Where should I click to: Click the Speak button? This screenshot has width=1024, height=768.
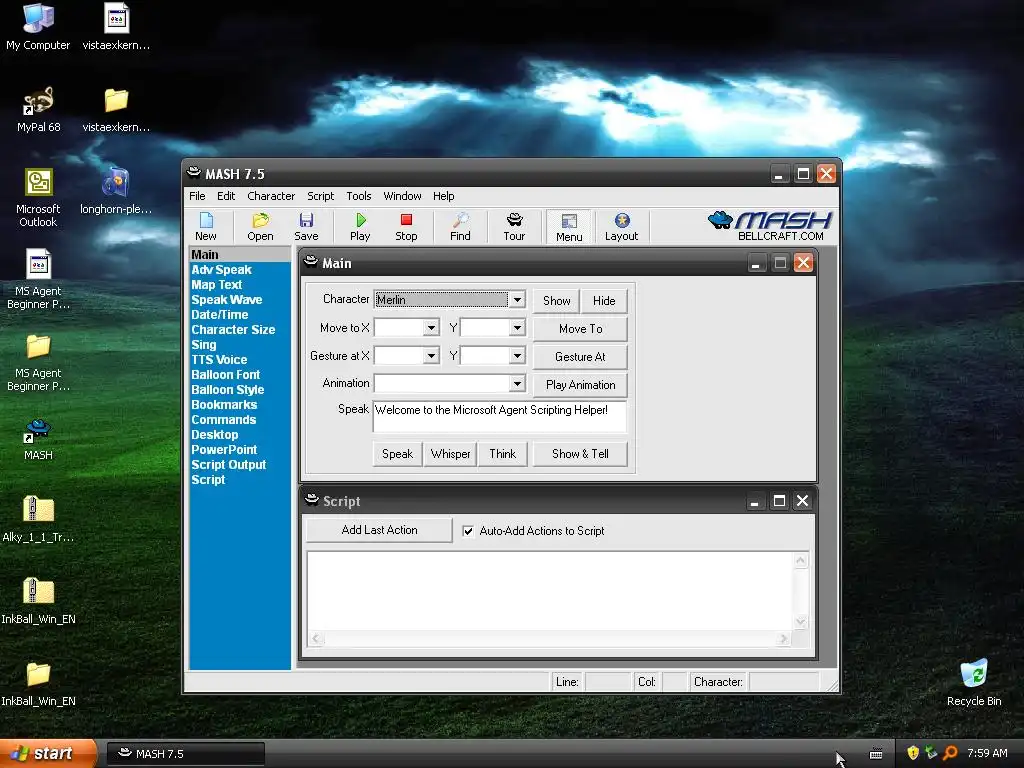[397, 454]
